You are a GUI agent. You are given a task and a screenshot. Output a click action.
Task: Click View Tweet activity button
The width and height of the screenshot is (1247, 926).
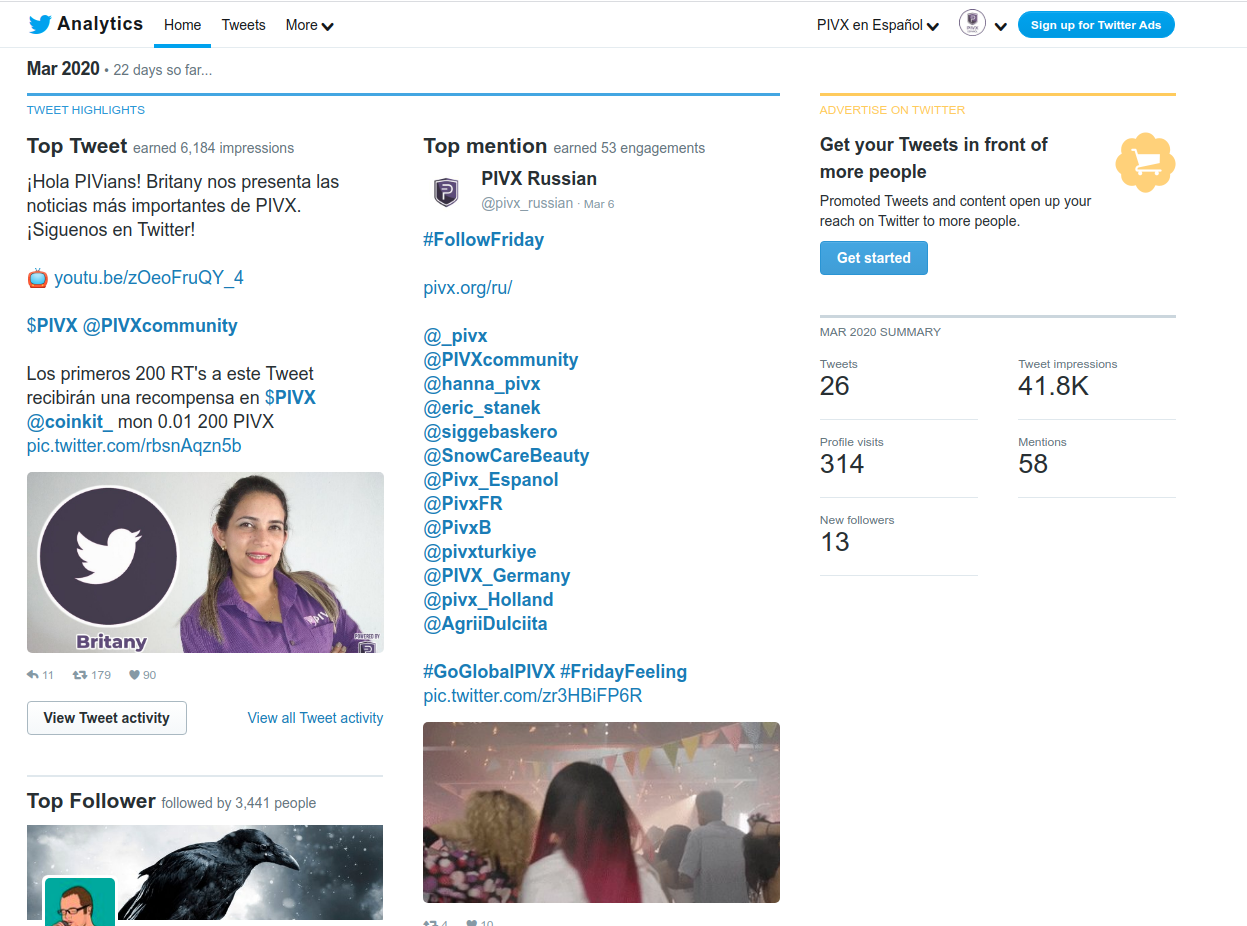107,718
